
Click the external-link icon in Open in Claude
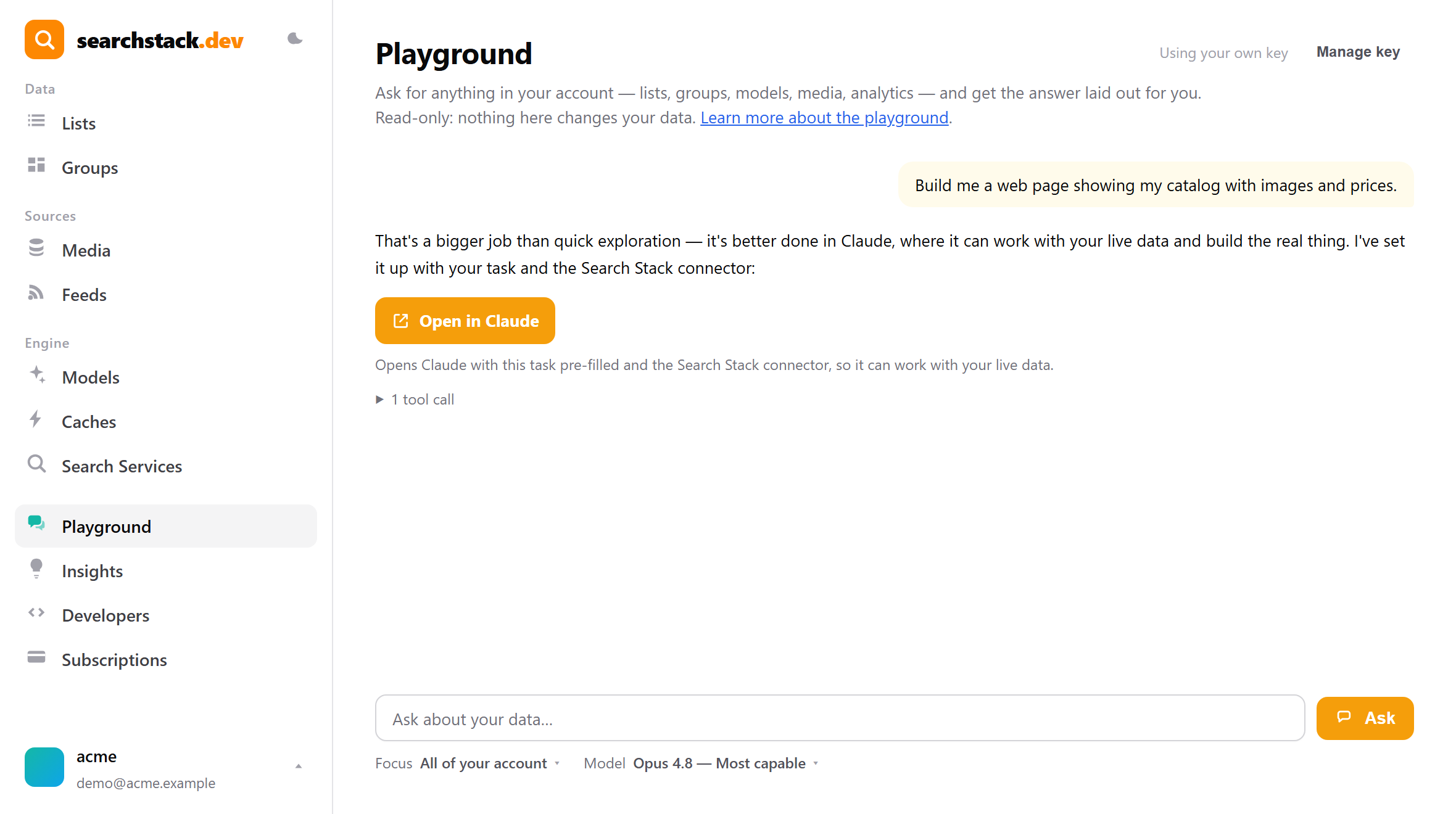pos(401,321)
